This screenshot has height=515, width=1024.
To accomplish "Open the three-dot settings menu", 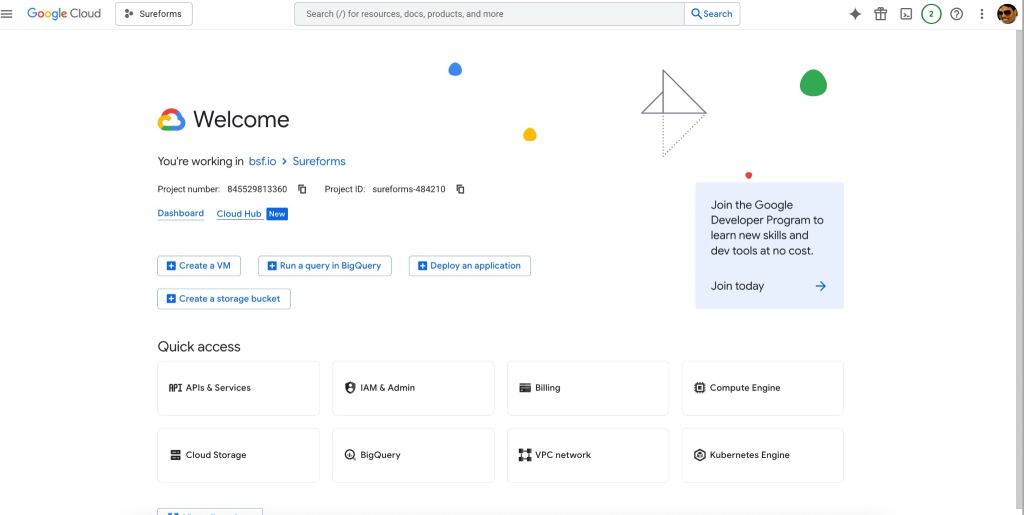I will (x=982, y=14).
